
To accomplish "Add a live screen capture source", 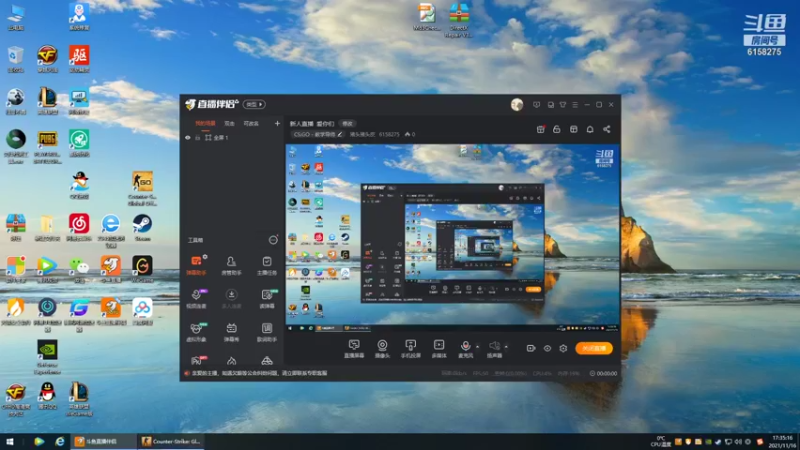I will 354,348.
